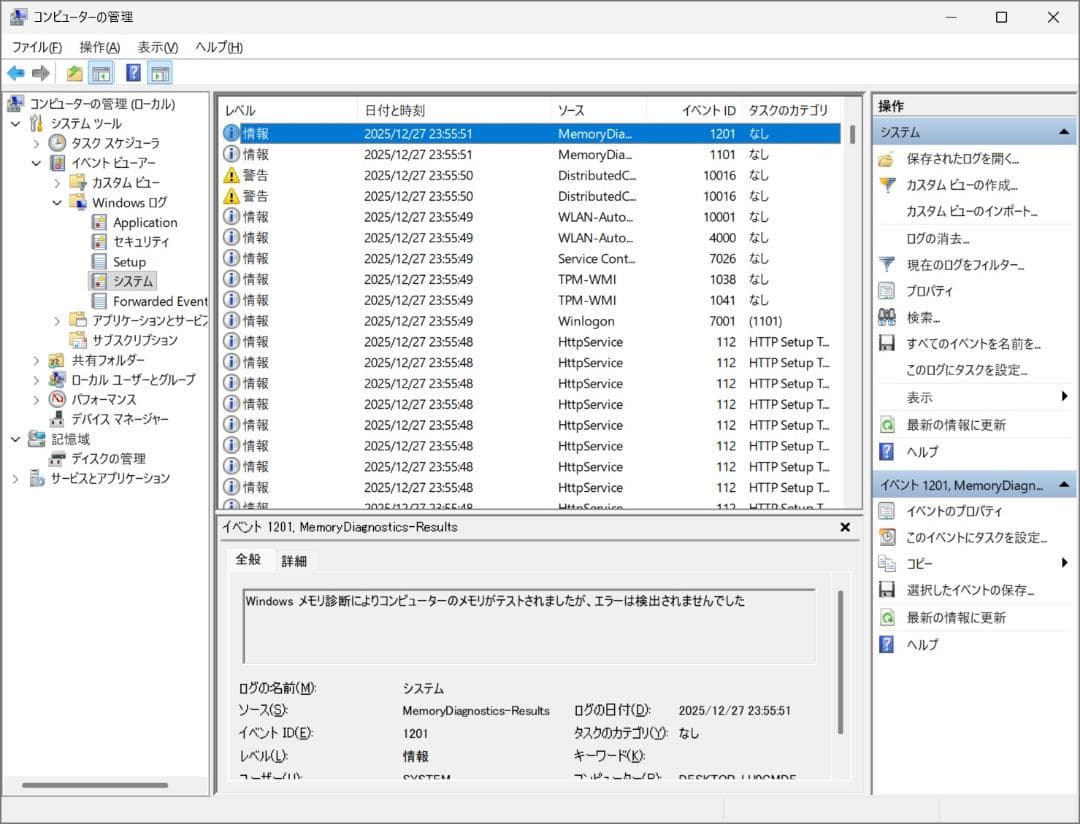Click 検索 binoculars action

click(x=886, y=318)
